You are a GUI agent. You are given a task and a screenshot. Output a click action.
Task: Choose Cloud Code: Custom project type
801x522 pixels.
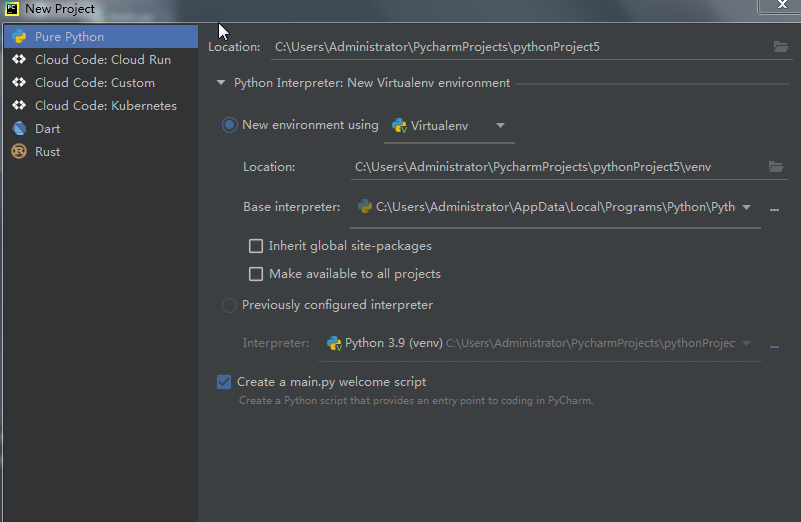point(101,83)
